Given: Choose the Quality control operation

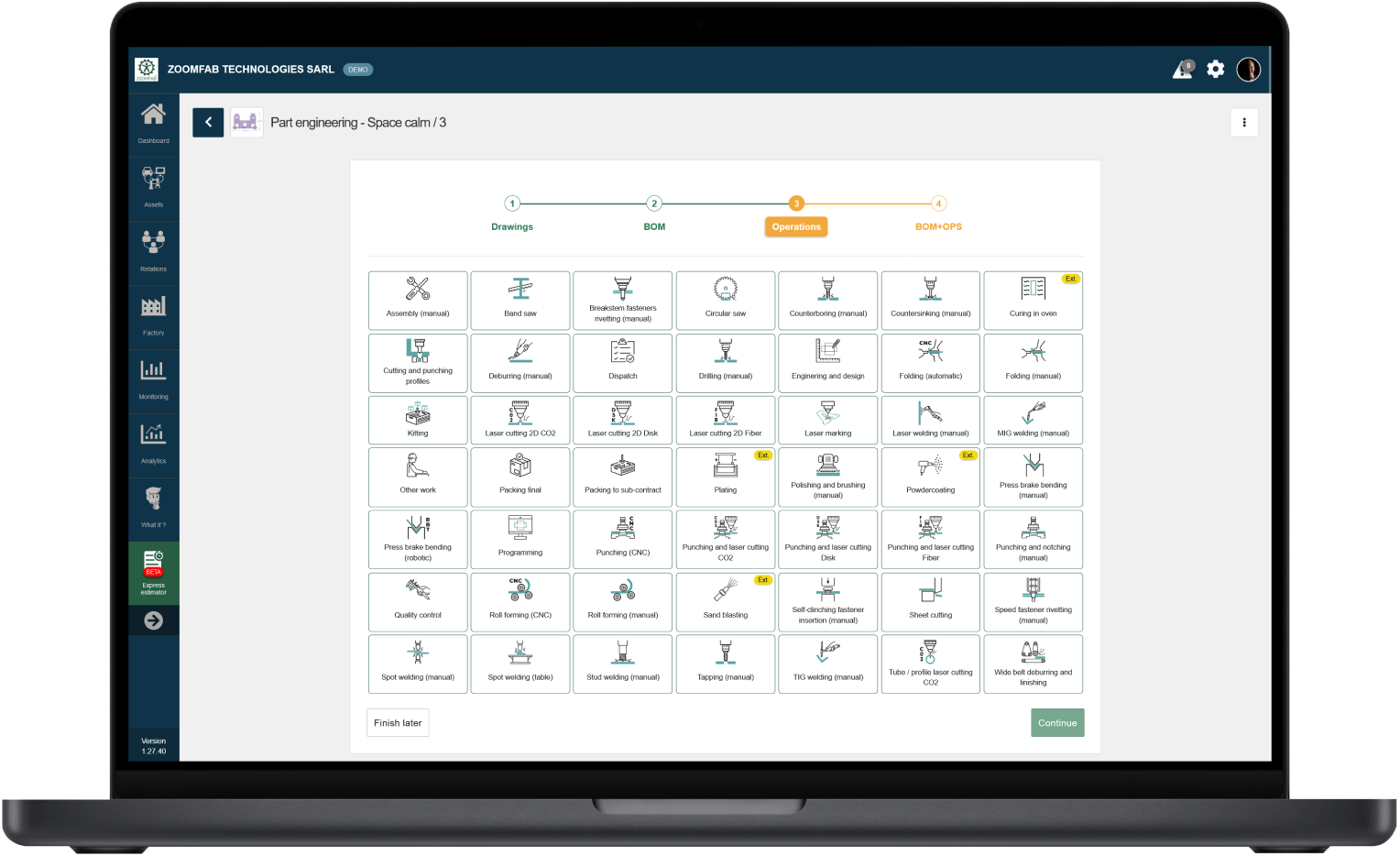Looking at the screenshot, I should coord(418,602).
